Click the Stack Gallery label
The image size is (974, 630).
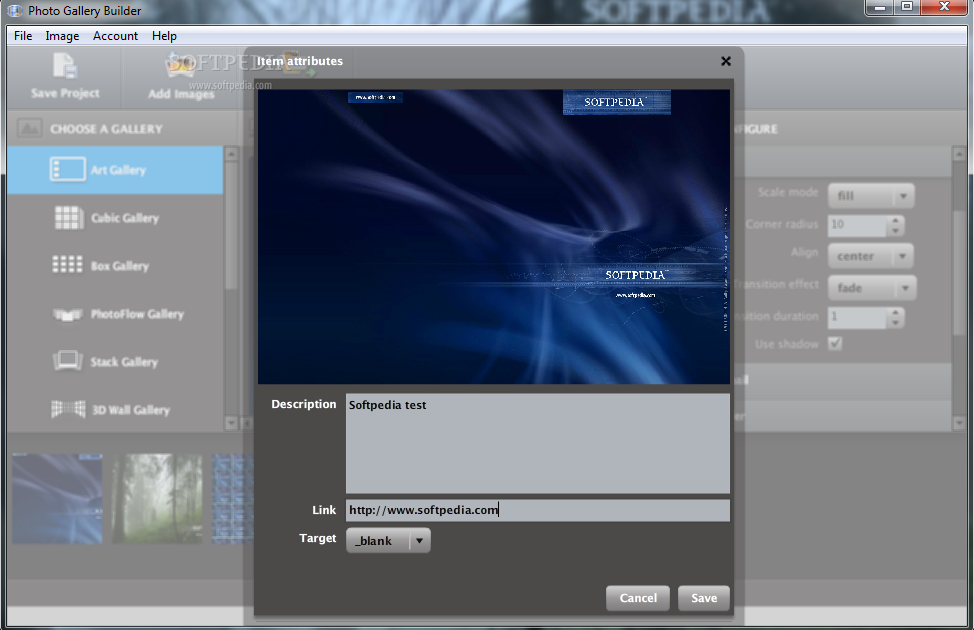pyautogui.click(x=124, y=362)
